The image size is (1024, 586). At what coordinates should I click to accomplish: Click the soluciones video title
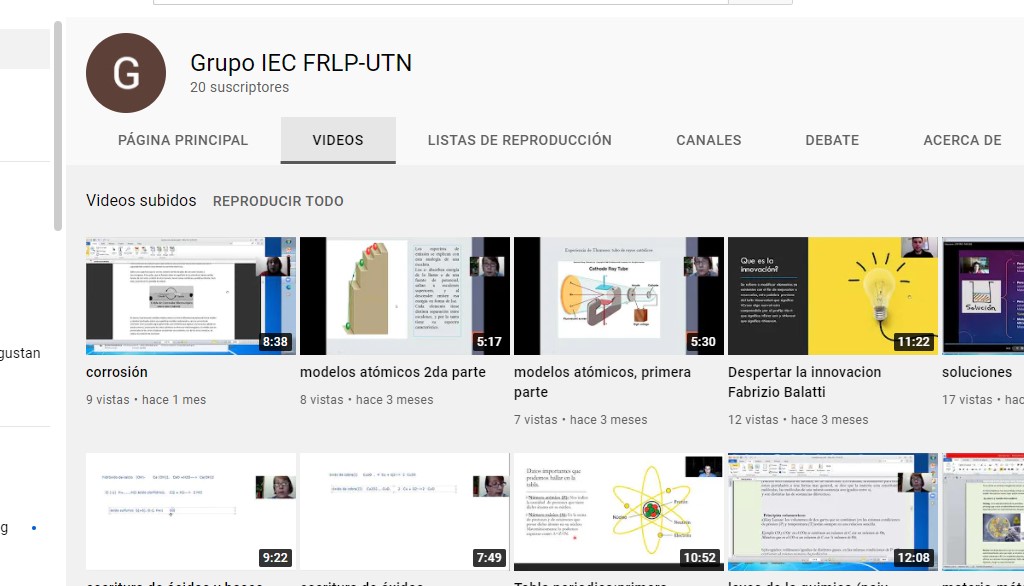click(976, 372)
